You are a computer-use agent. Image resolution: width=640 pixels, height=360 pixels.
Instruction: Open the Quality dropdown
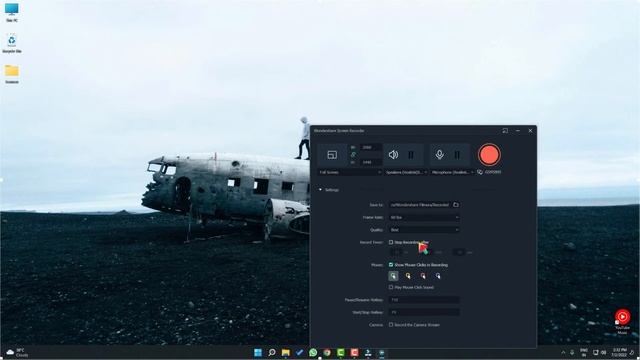point(424,230)
